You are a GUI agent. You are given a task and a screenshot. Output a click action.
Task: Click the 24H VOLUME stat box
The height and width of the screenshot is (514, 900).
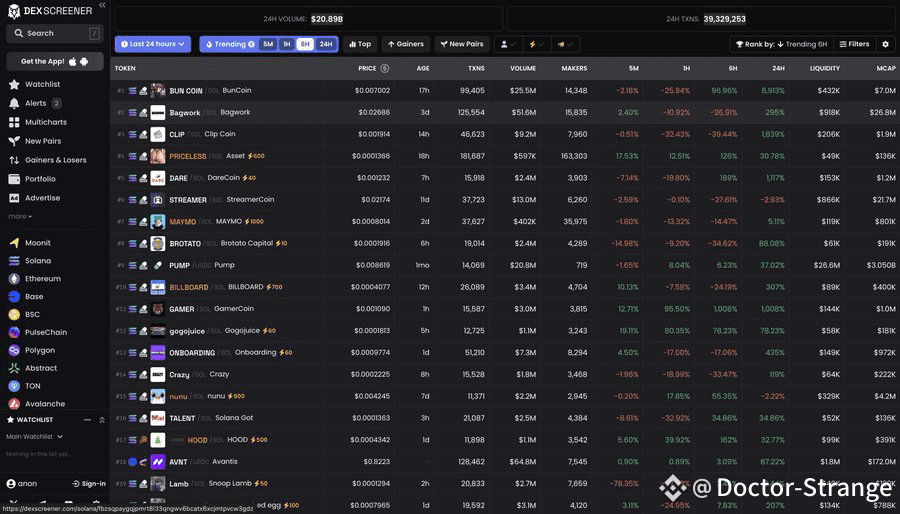point(309,19)
